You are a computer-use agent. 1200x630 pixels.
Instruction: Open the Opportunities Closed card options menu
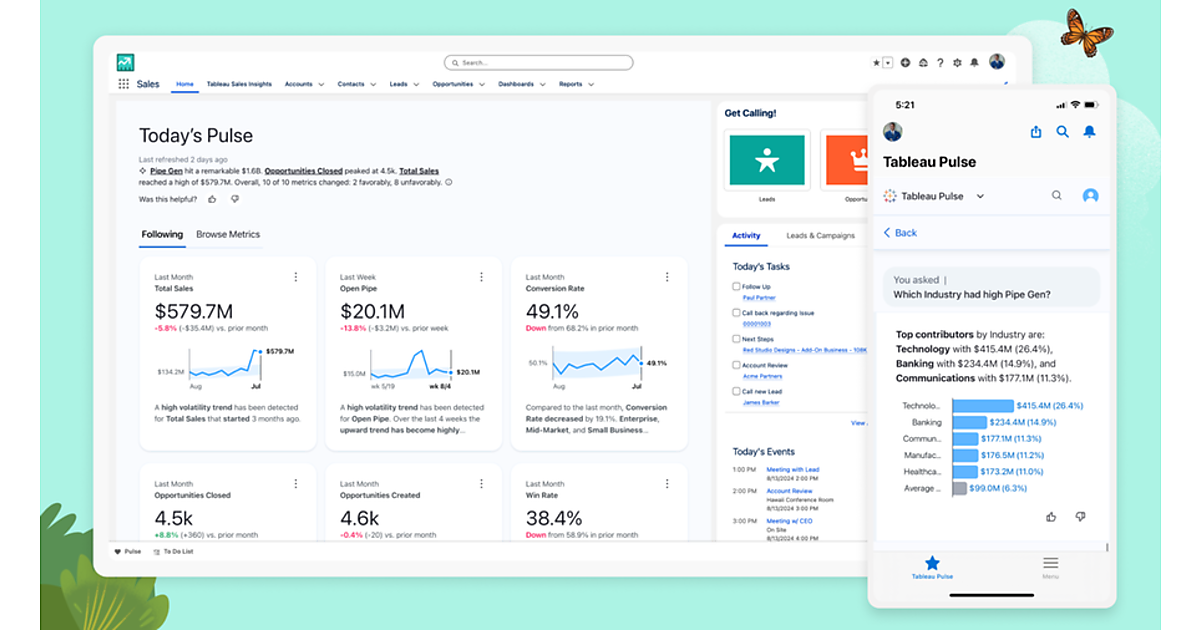tap(296, 484)
